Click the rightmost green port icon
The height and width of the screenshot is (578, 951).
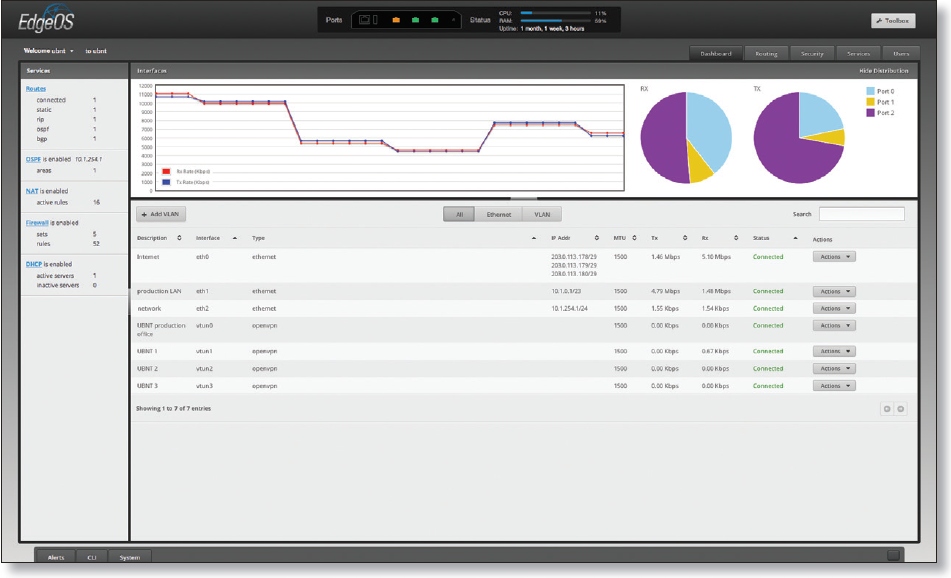point(435,20)
